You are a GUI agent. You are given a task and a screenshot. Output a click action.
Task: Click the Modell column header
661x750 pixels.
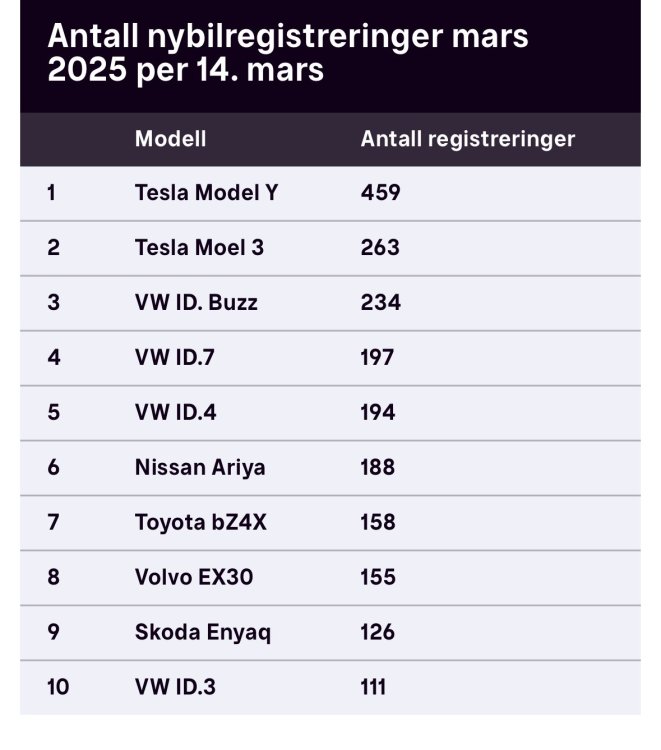170,139
